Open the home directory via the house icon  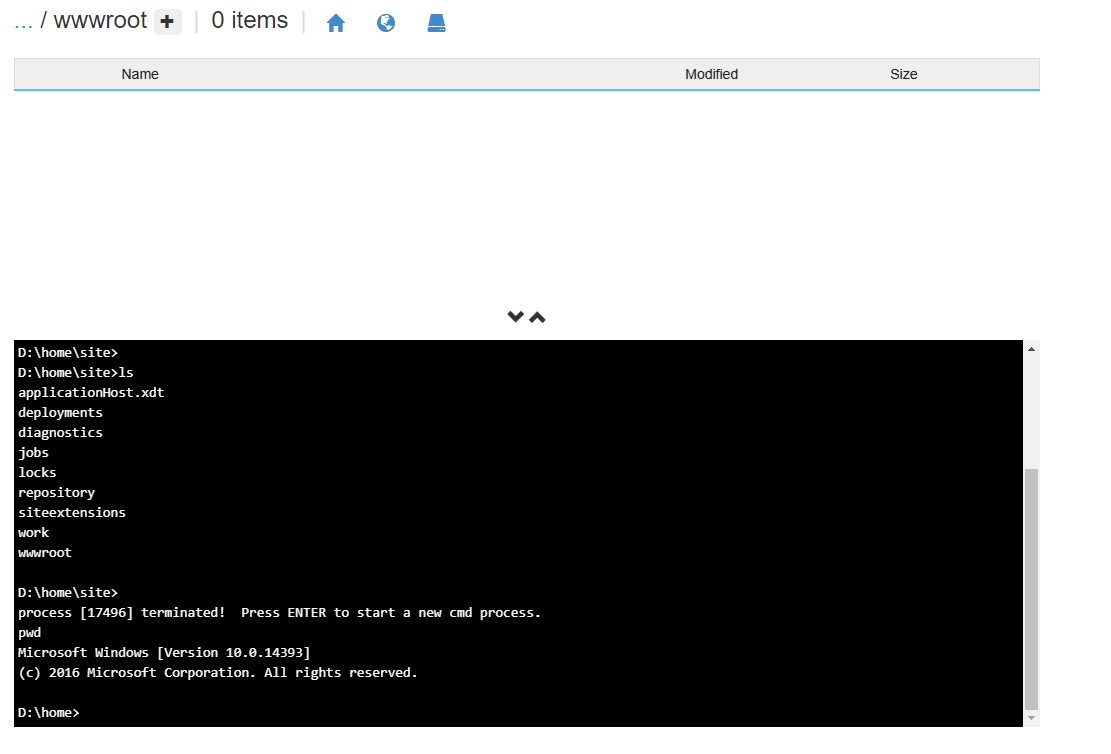[x=336, y=21]
